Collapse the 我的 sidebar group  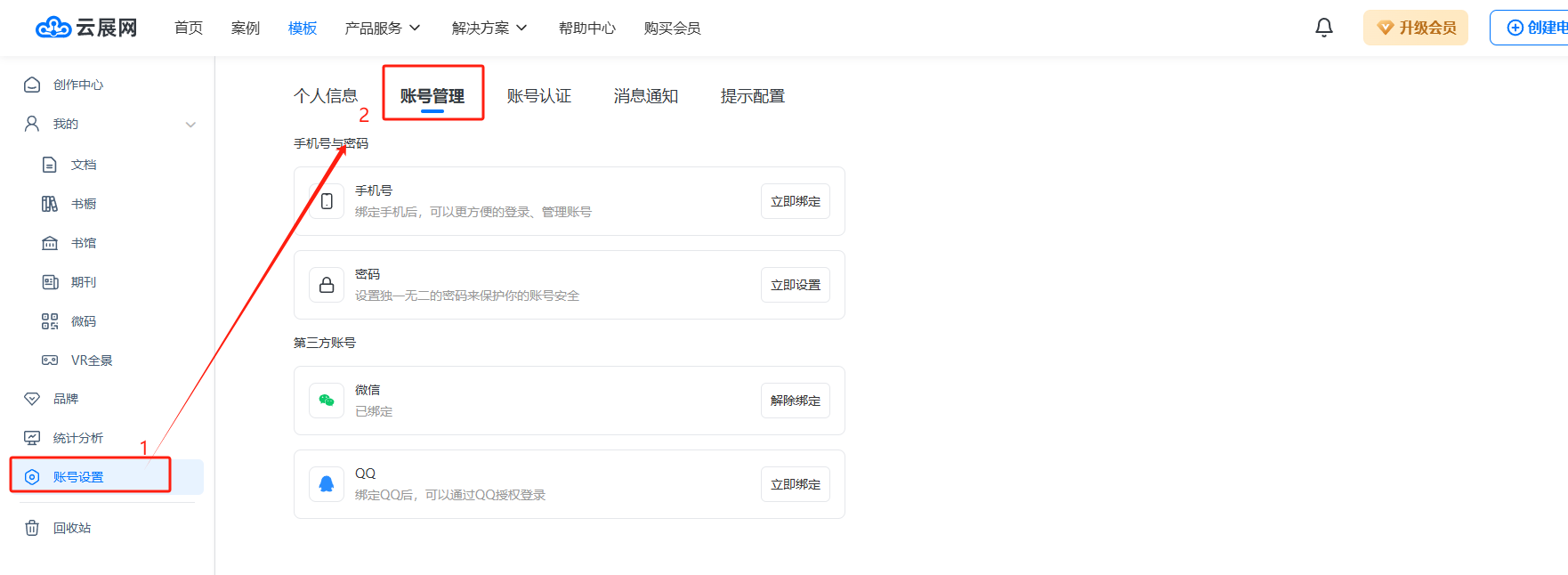(190, 125)
